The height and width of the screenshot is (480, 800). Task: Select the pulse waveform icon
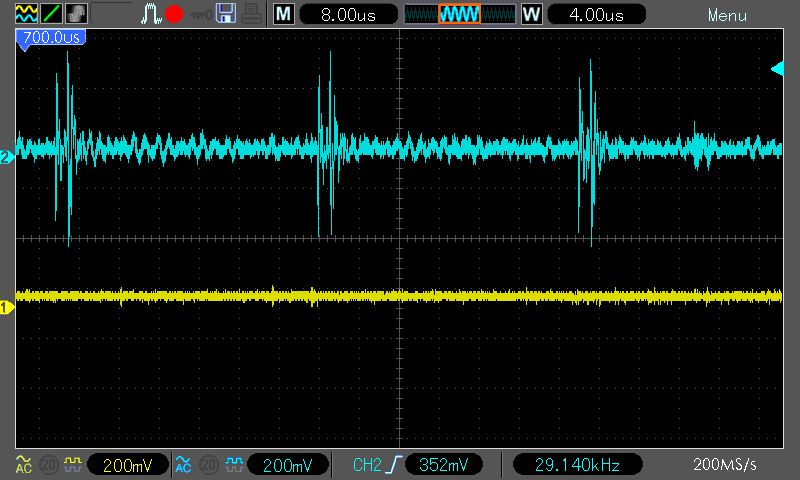click(x=151, y=15)
